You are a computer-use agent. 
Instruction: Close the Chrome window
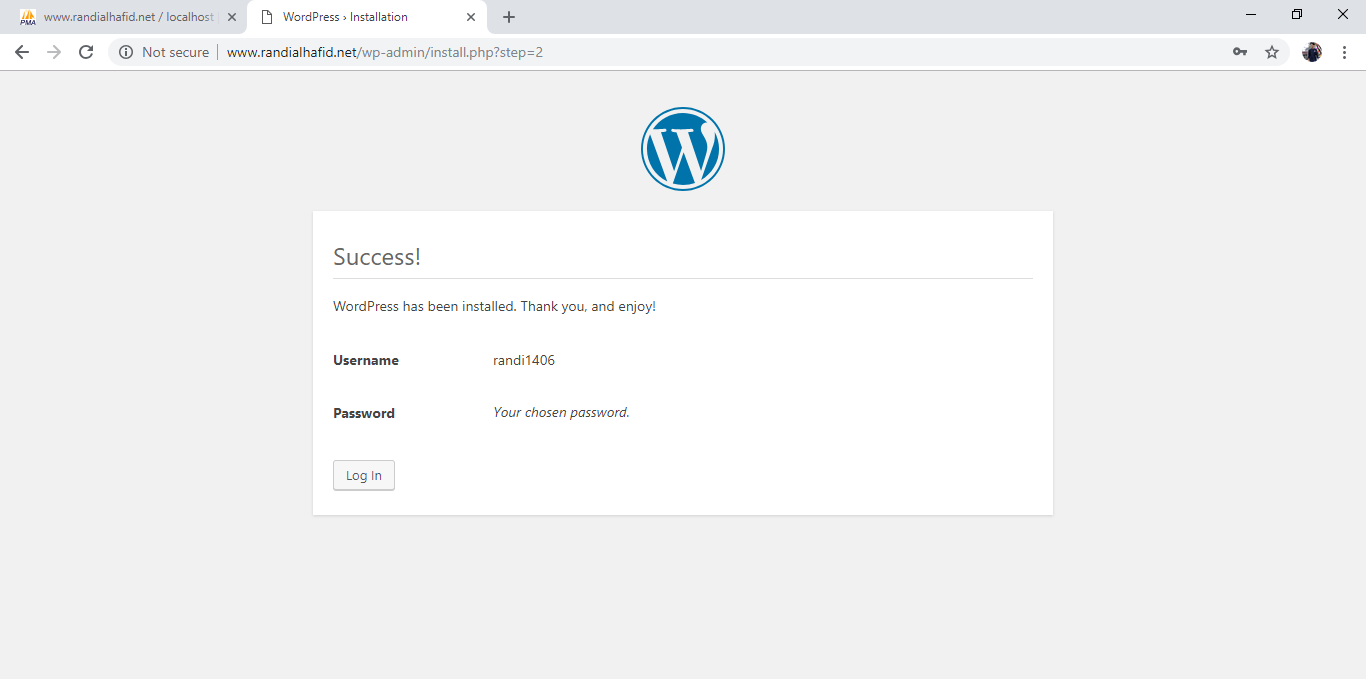click(1343, 14)
